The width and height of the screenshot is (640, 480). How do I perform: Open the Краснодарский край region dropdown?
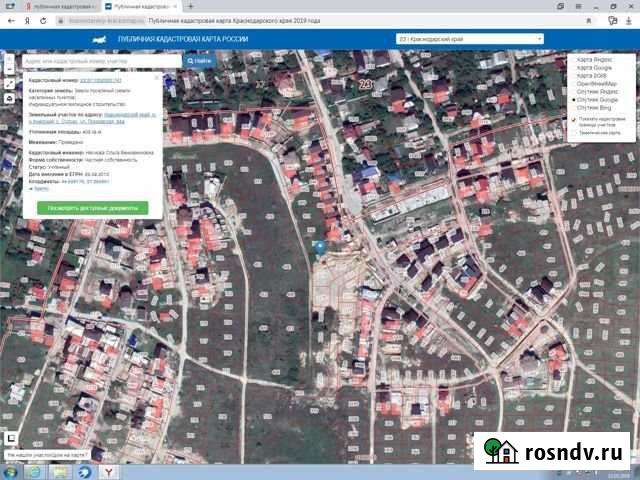(469, 39)
